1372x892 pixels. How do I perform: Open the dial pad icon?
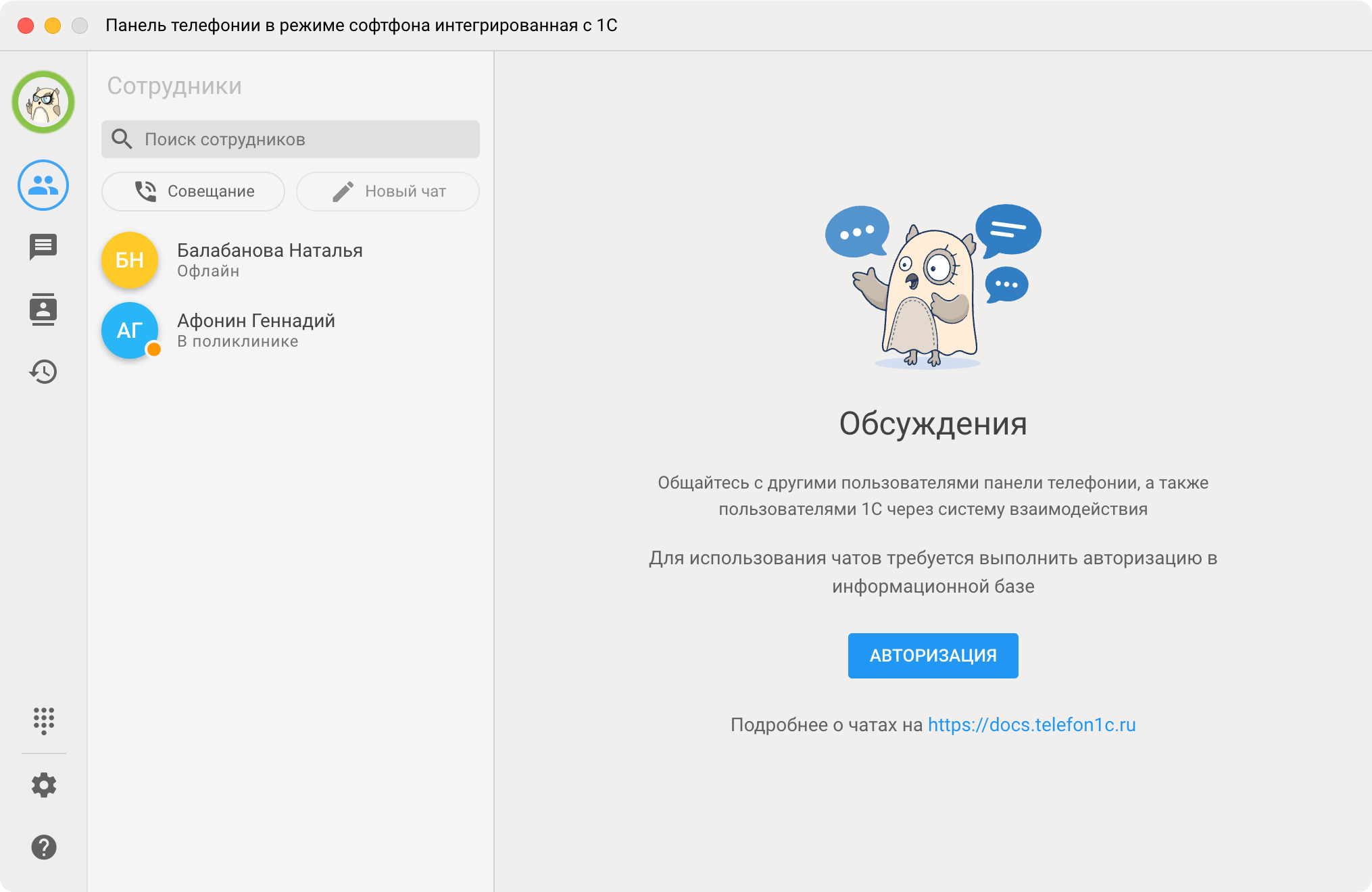click(x=44, y=721)
